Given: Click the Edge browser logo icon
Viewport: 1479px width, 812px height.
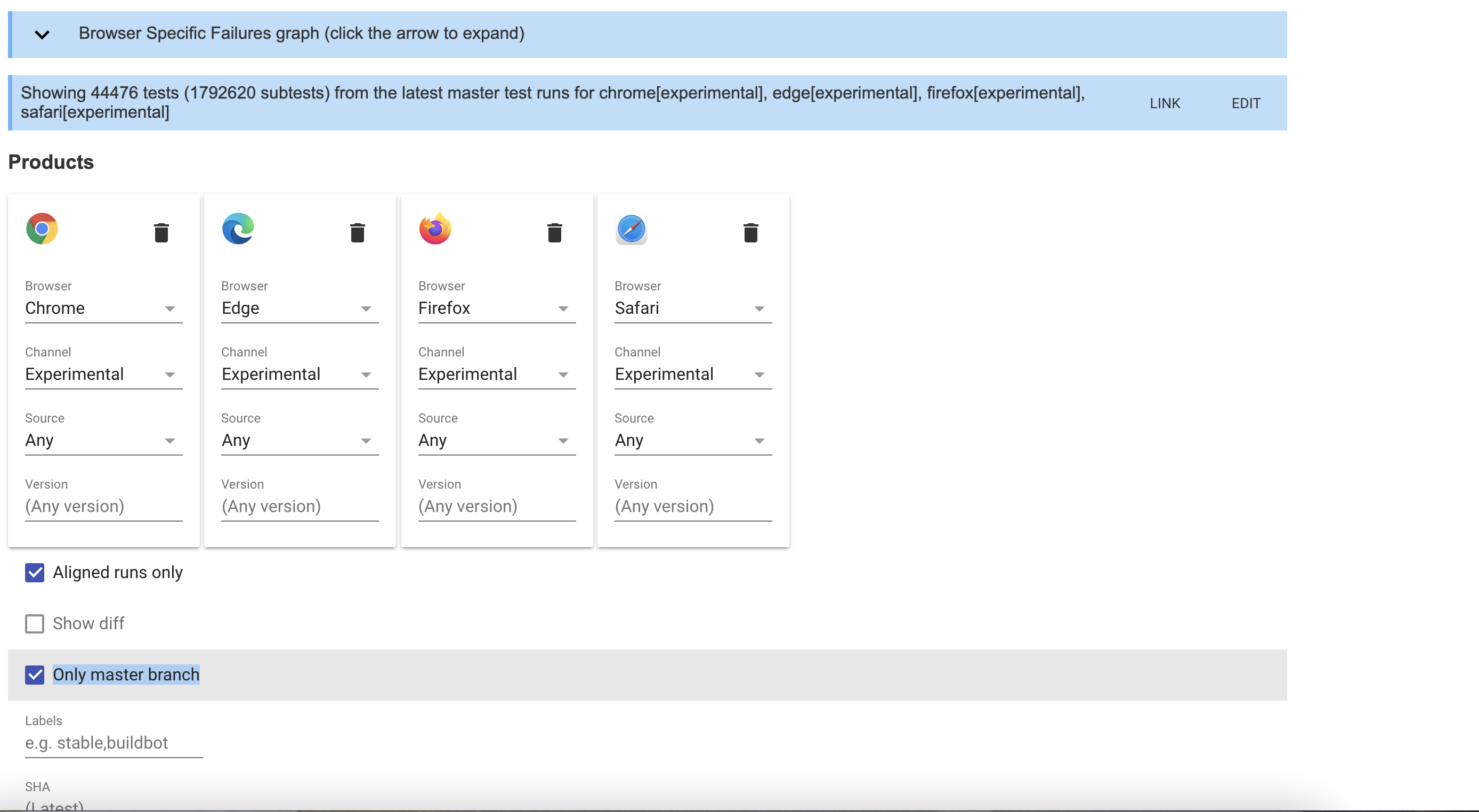Looking at the screenshot, I should point(238,229).
